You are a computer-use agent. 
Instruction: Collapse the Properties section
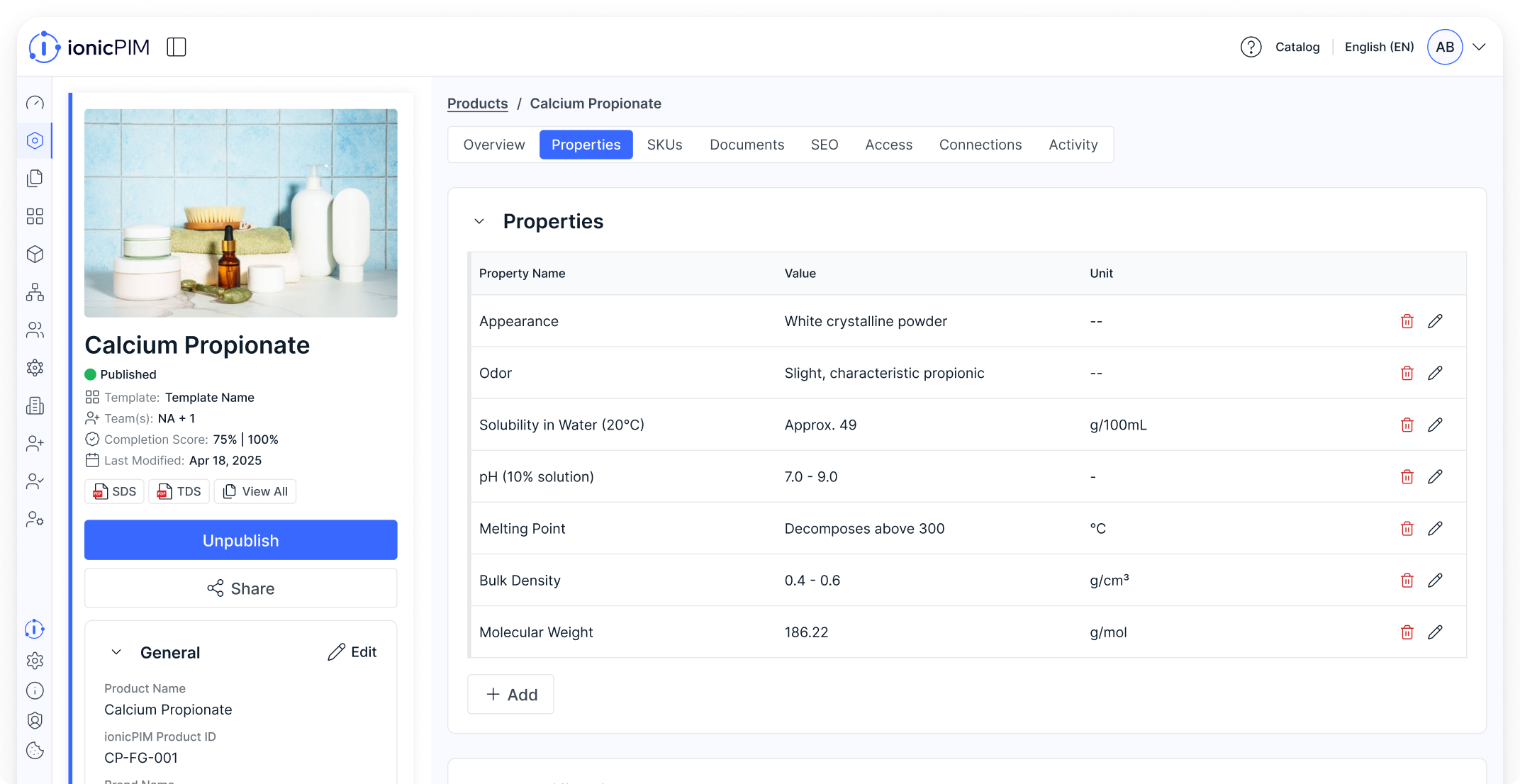pyautogui.click(x=479, y=221)
